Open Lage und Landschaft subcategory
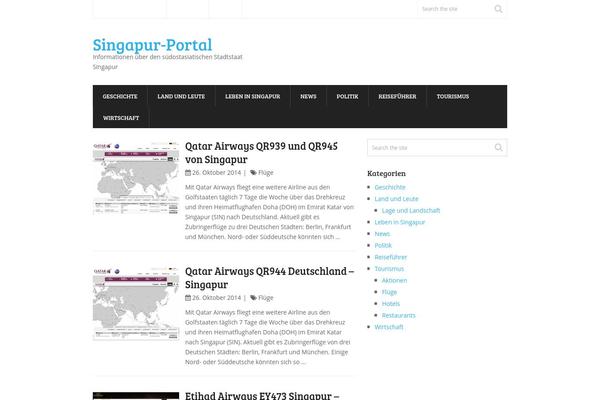 click(x=411, y=211)
